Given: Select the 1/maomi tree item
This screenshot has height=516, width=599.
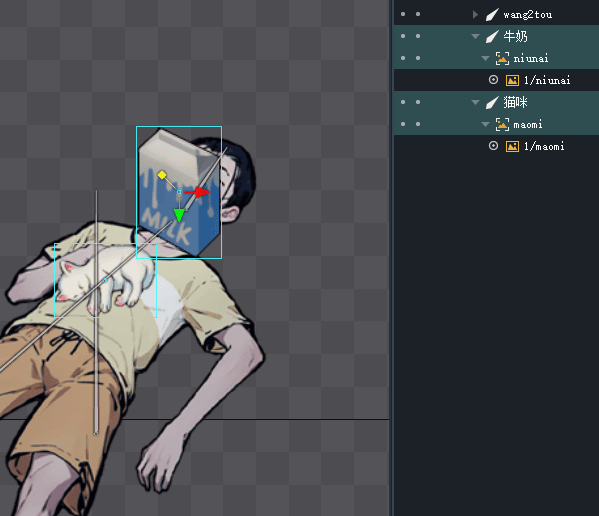Looking at the screenshot, I should click(544, 146).
